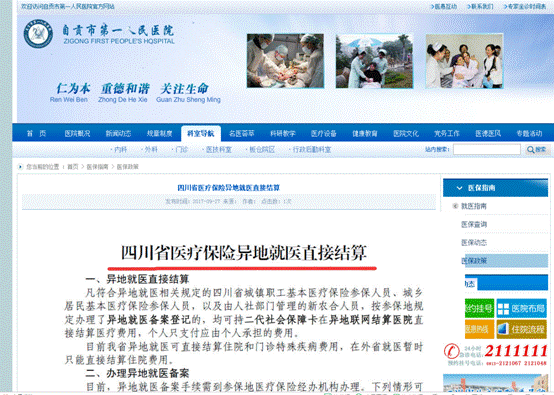Go to the 门诊 sub-menu link
The image size is (554, 395).
(182, 149)
